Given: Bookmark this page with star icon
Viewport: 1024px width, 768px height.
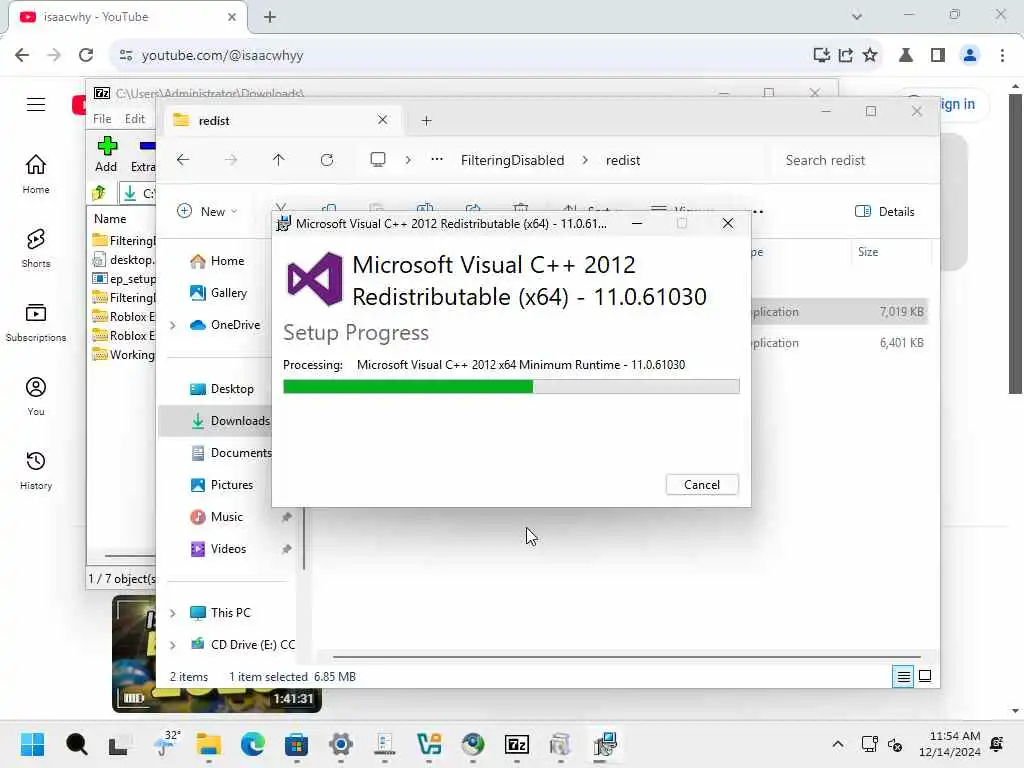Looking at the screenshot, I should click(869, 56).
